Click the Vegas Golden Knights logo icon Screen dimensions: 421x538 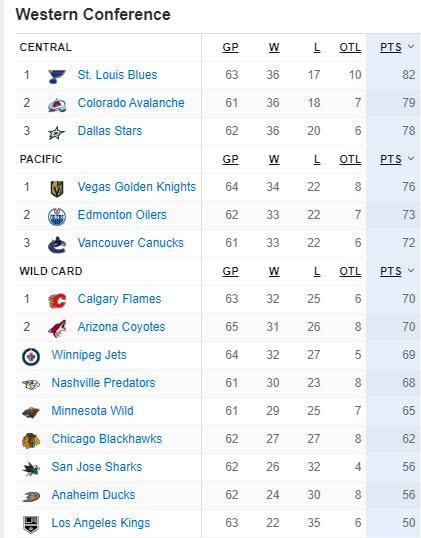click(57, 188)
